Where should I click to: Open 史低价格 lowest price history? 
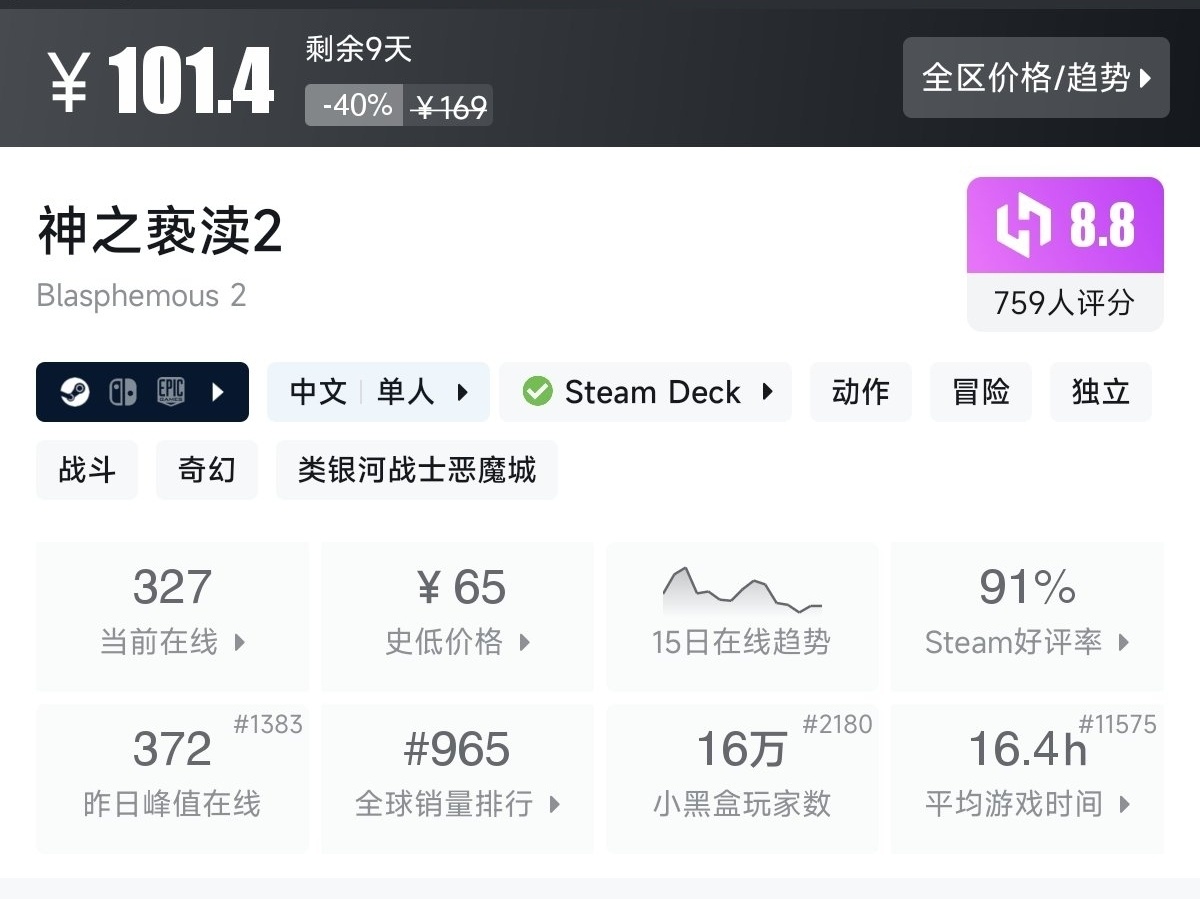coord(457,616)
